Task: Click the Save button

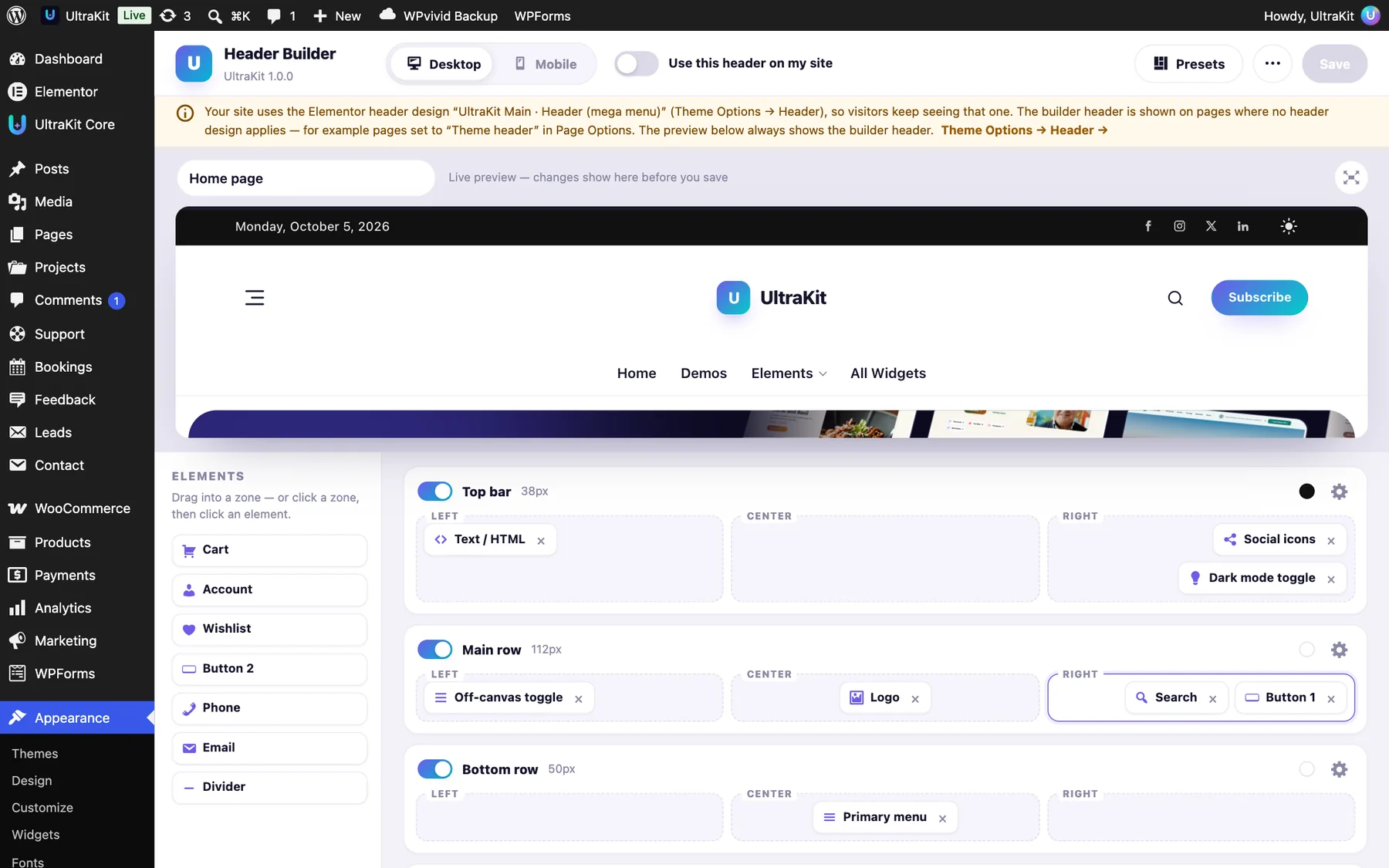Action: pyautogui.click(x=1334, y=63)
